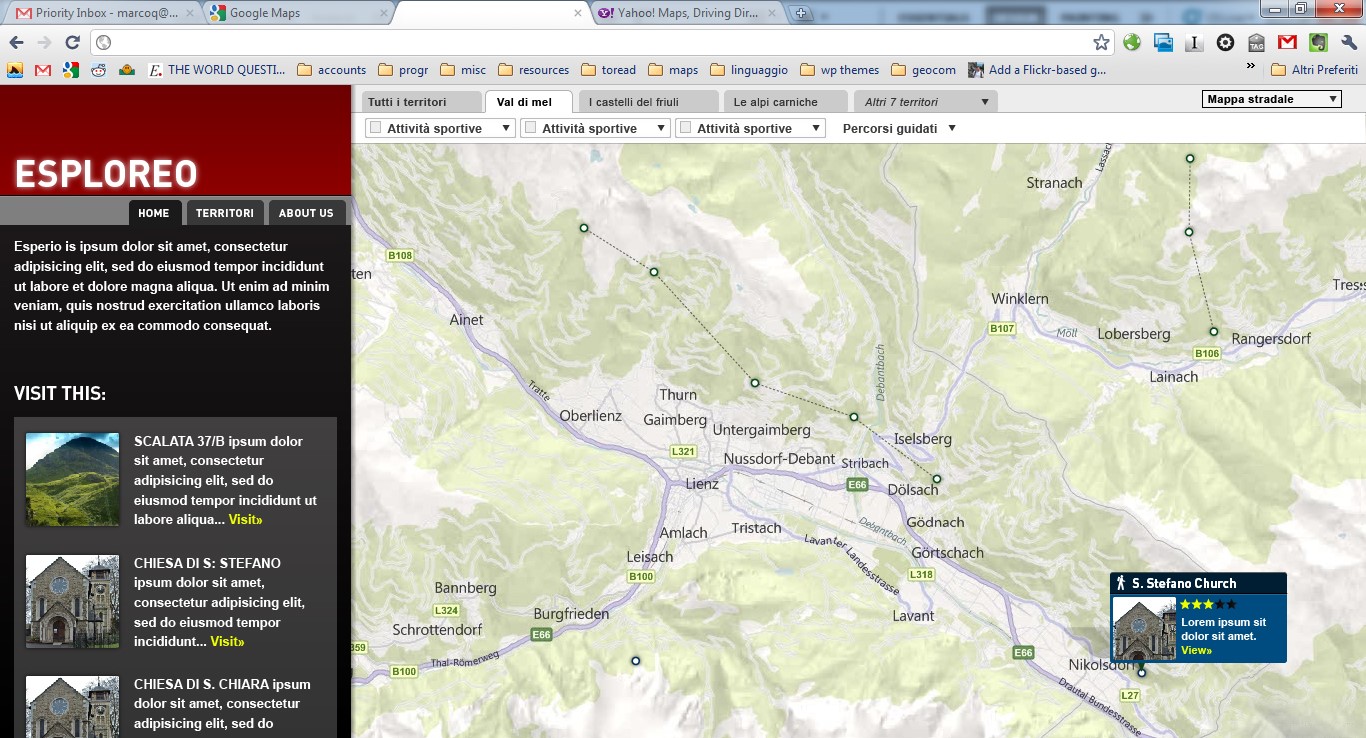
Task: Open the Google bookmark icon in bookmarks bar
Action: coord(71,70)
